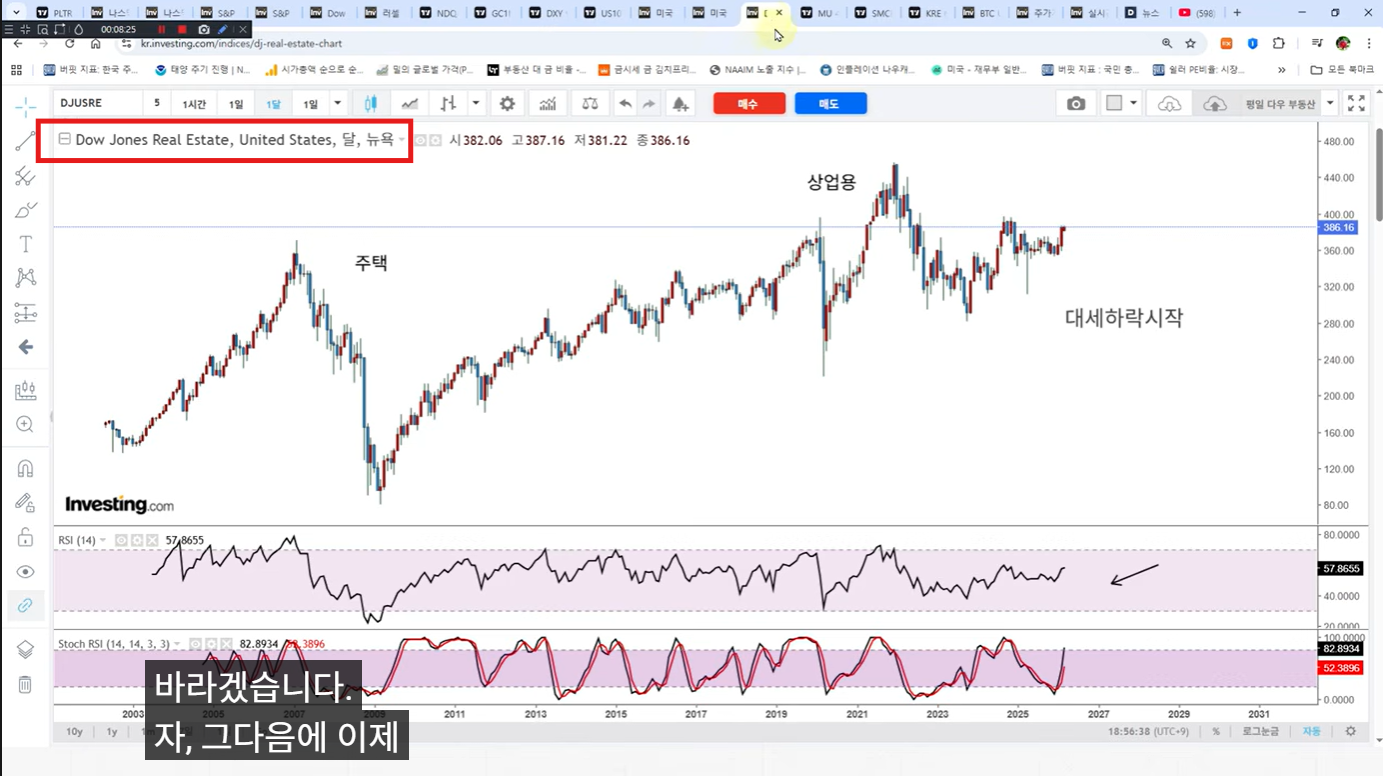This screenshot has height=778, width=1383.
Task: Toggle the 자동 auto scale
Action: click(1311, 732)
